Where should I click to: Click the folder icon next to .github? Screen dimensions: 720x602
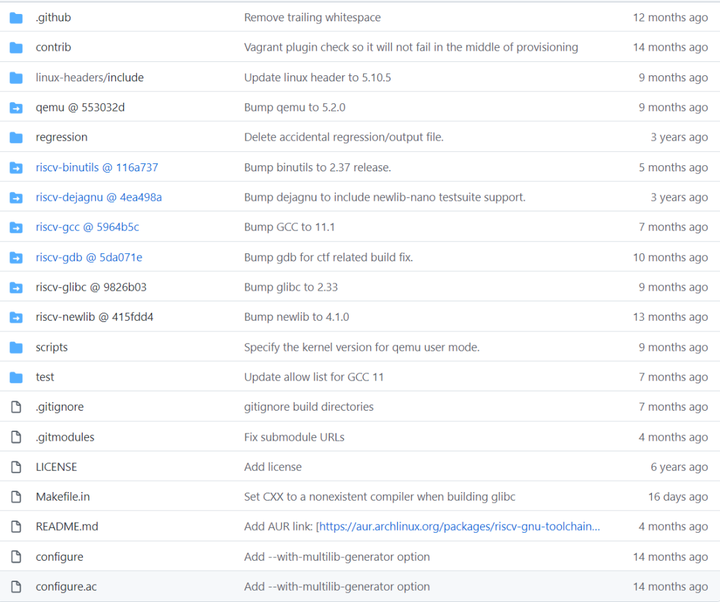pos(16,18)
